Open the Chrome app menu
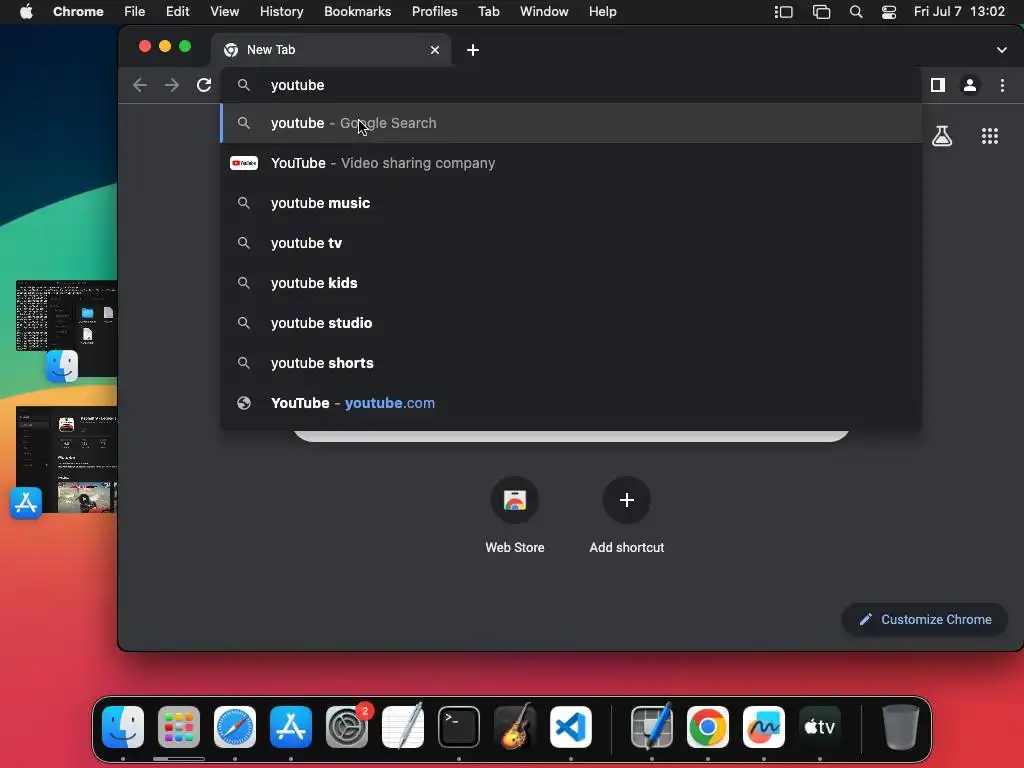The image size is (1024, 768). click(x=78, y=12)
